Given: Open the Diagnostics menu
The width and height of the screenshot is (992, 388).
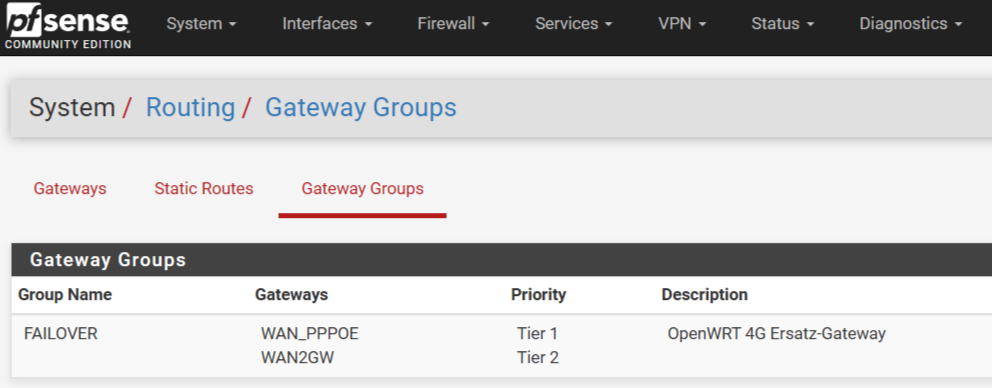Looking at the screenshot, I should (910, 24).
